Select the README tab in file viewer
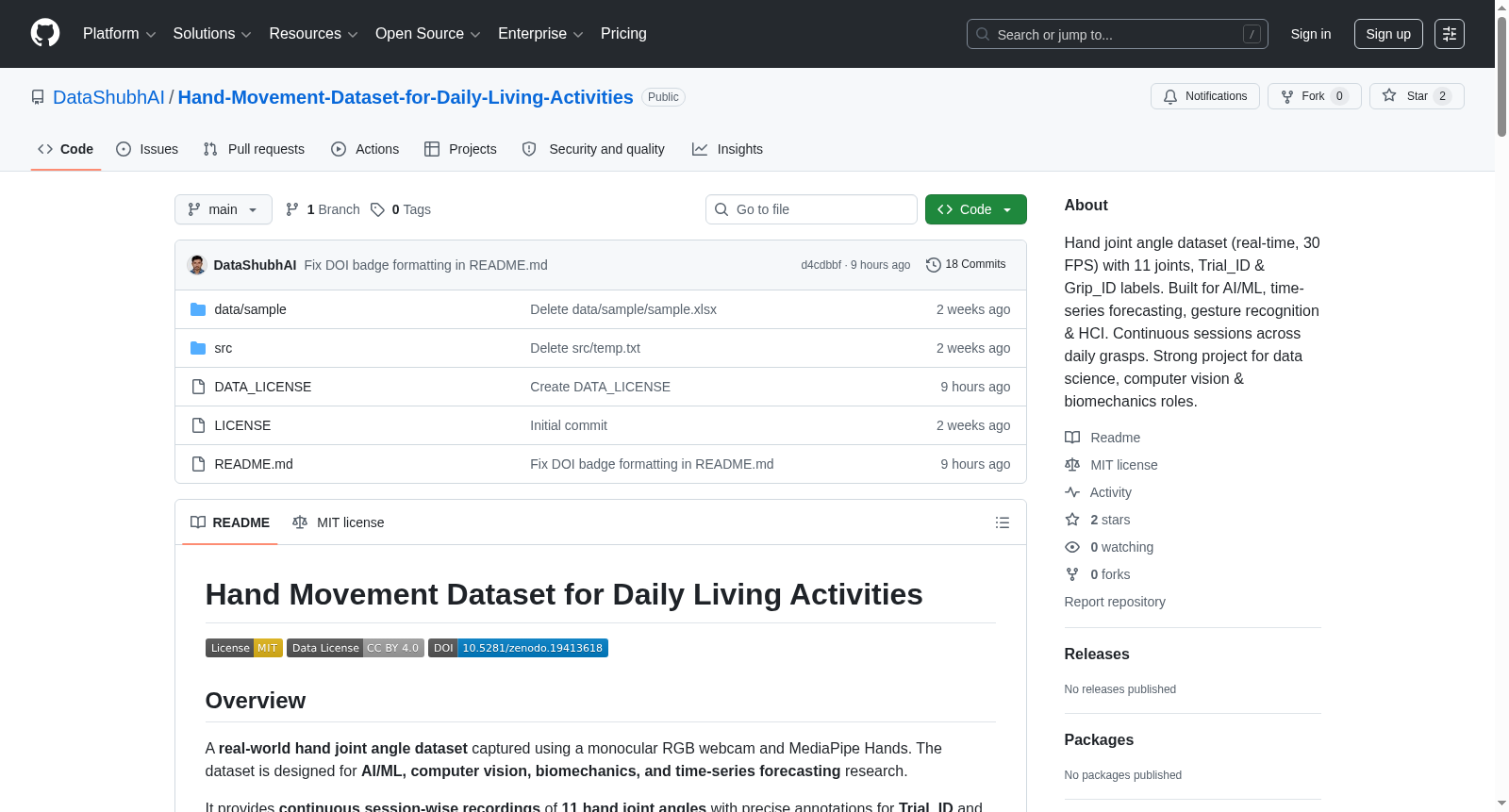 click(230, 522)
